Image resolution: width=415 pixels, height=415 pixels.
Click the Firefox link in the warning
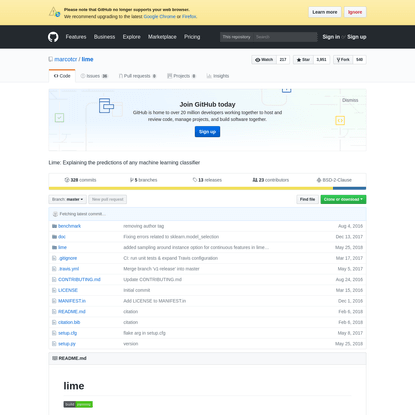[189, 16]
